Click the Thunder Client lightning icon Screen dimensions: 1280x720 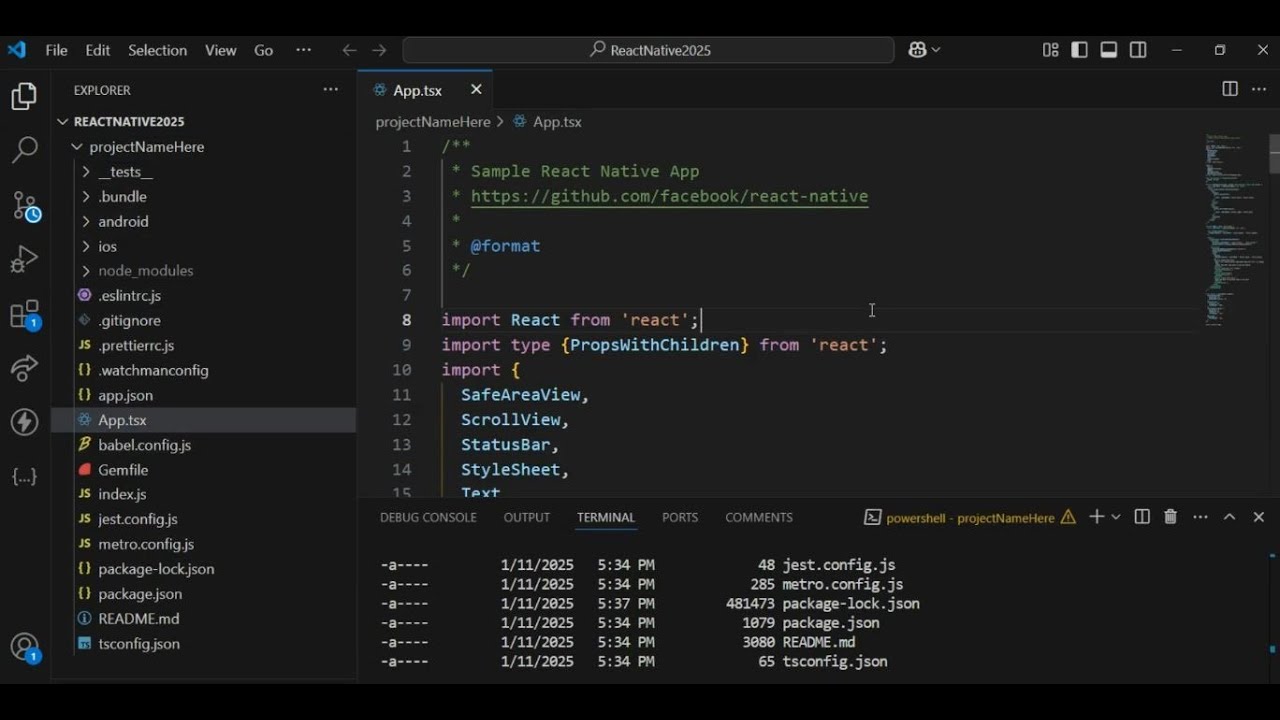pyautogui.click(x=24, y=422)
